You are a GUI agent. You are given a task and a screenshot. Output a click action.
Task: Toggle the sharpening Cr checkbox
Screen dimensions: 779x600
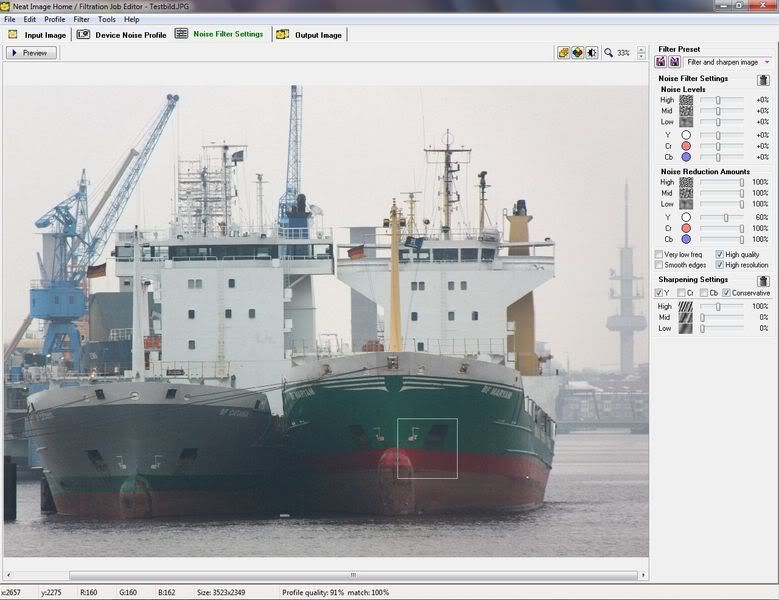coord(681,293)
